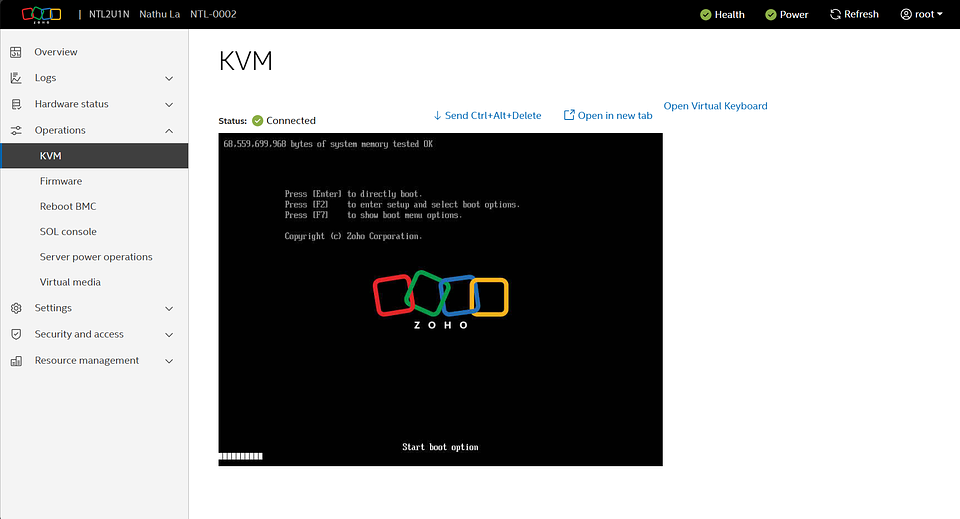Click the Zoho logo in header

click(x=42, y=14)
